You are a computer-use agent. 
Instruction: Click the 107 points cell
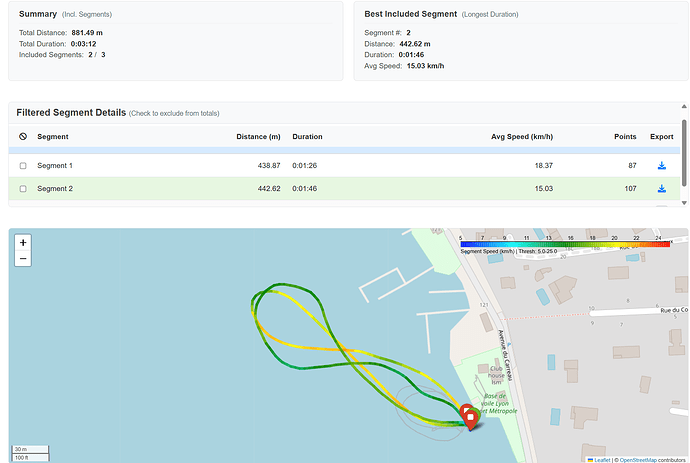click(x=631, y=188)
